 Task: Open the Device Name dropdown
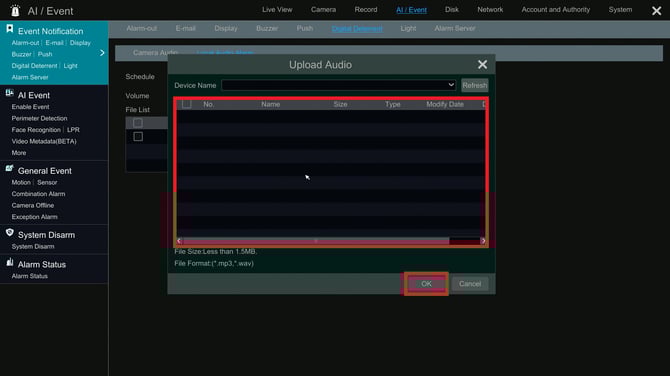339,85
